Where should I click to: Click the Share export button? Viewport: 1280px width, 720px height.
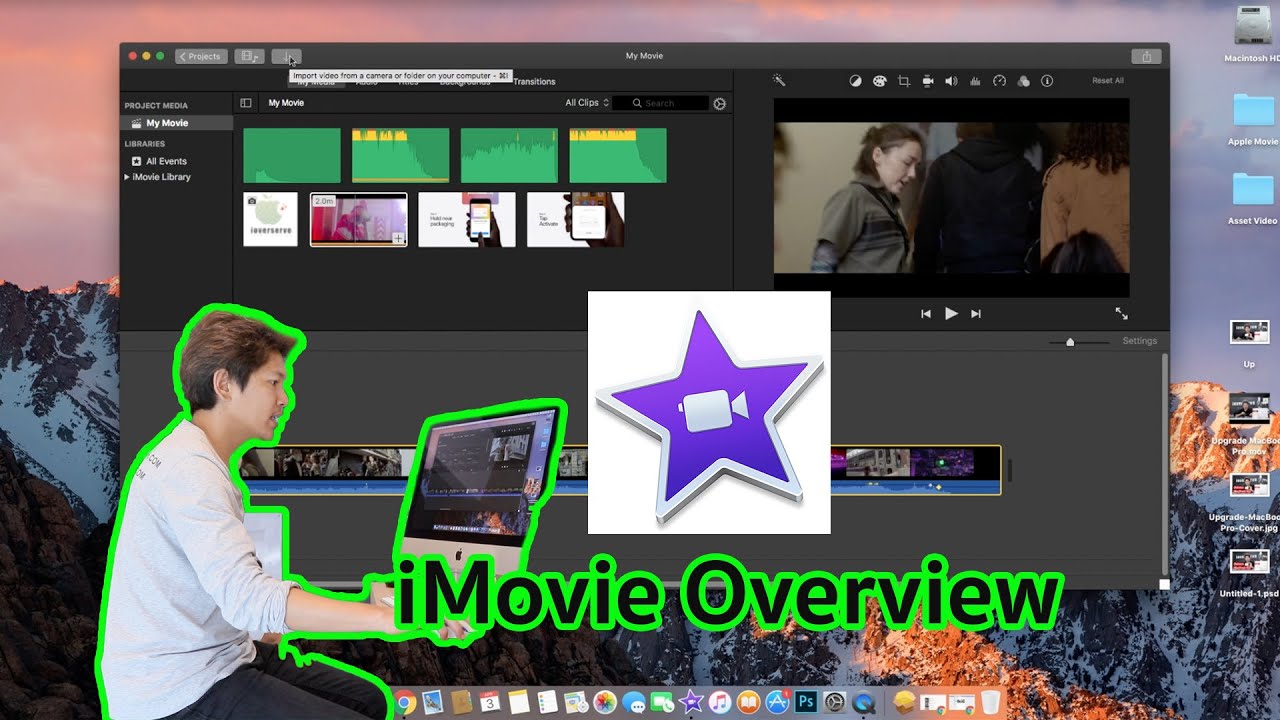[1146, 56]
